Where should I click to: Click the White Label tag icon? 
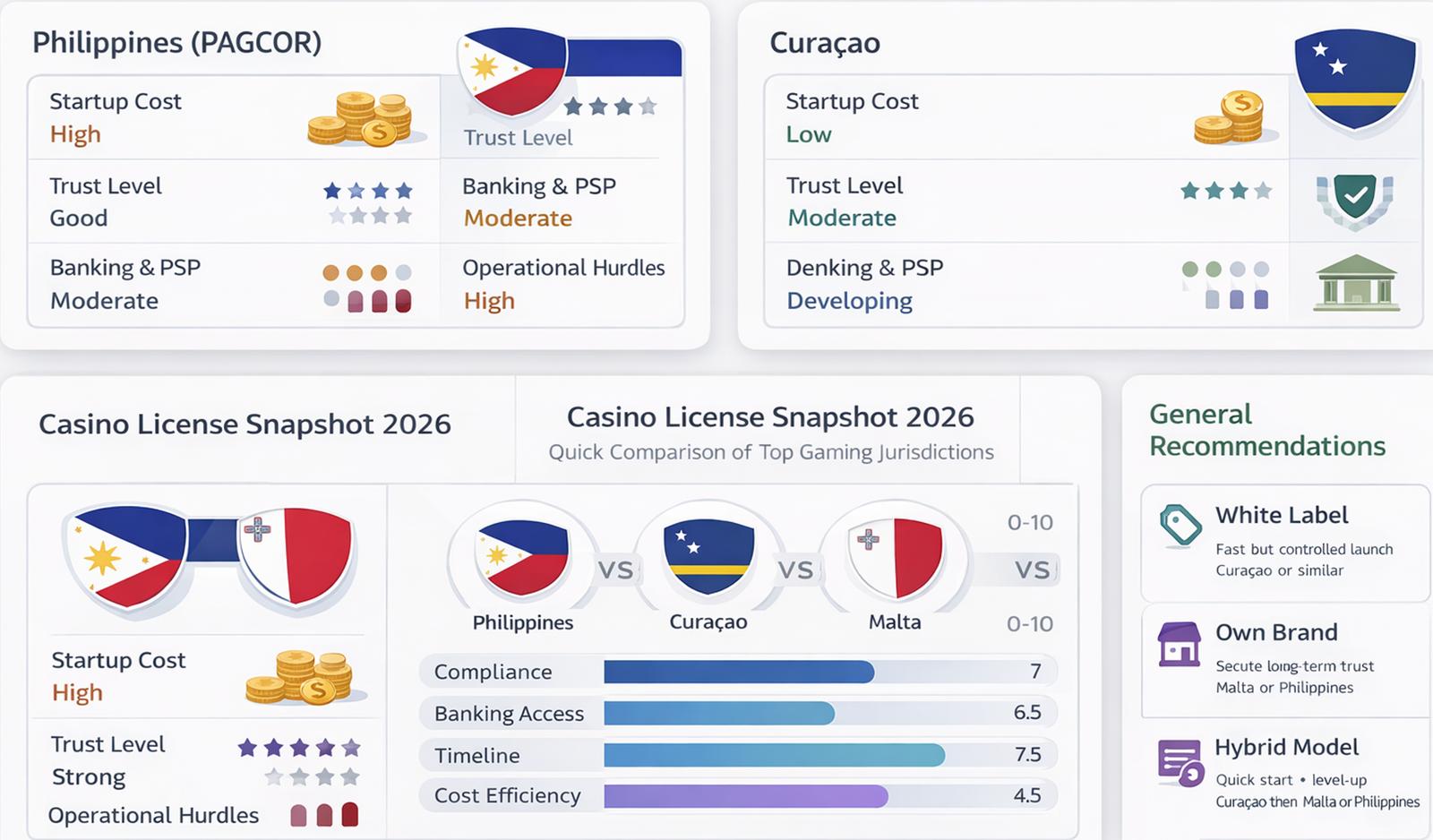[x=1180, y=525]
